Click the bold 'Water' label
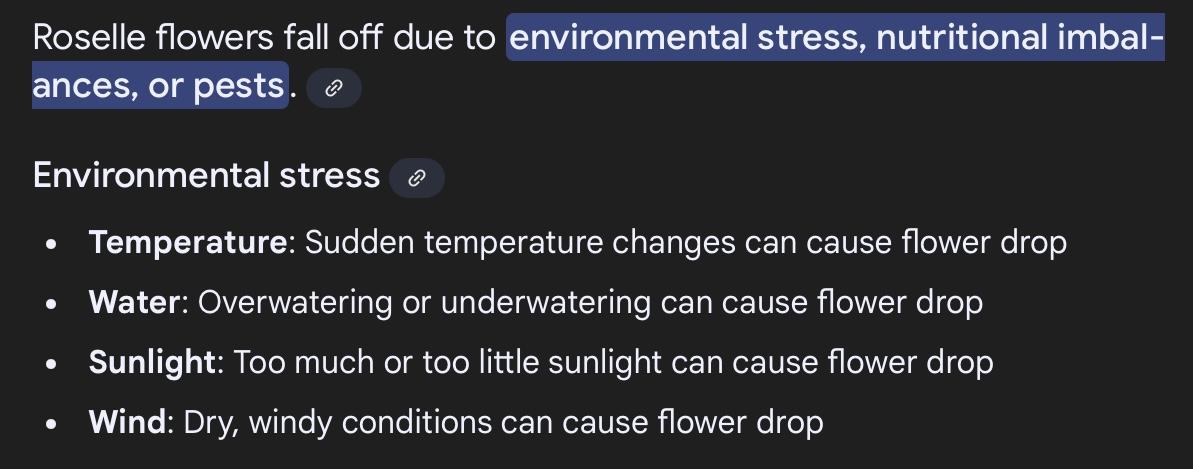1193x469 pixels. [135, 302]
